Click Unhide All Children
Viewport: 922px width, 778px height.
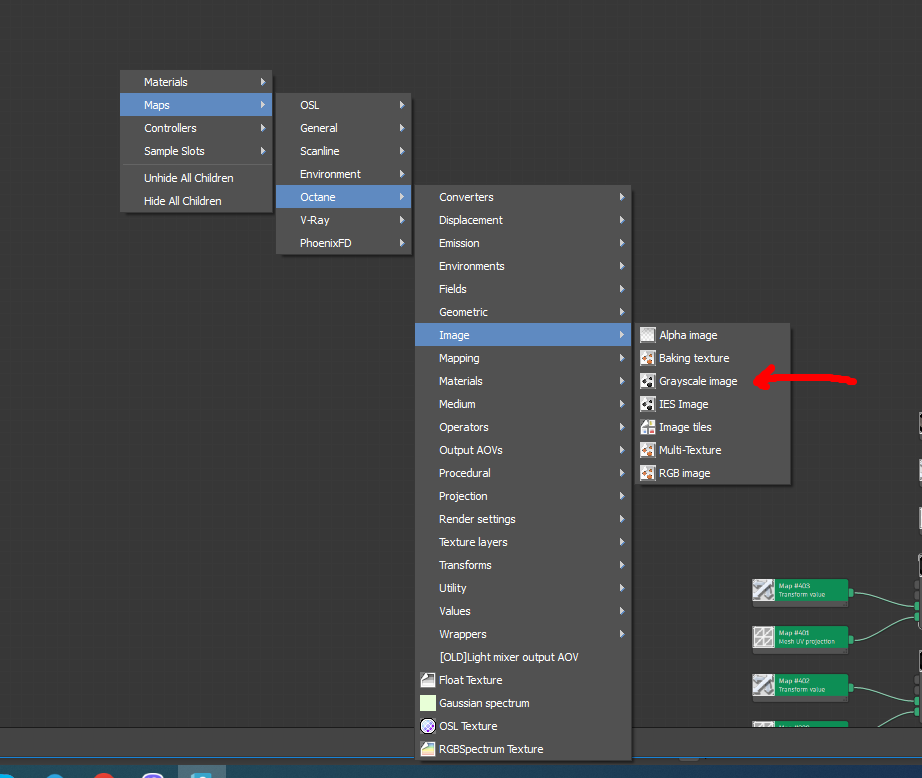point(189,178)
